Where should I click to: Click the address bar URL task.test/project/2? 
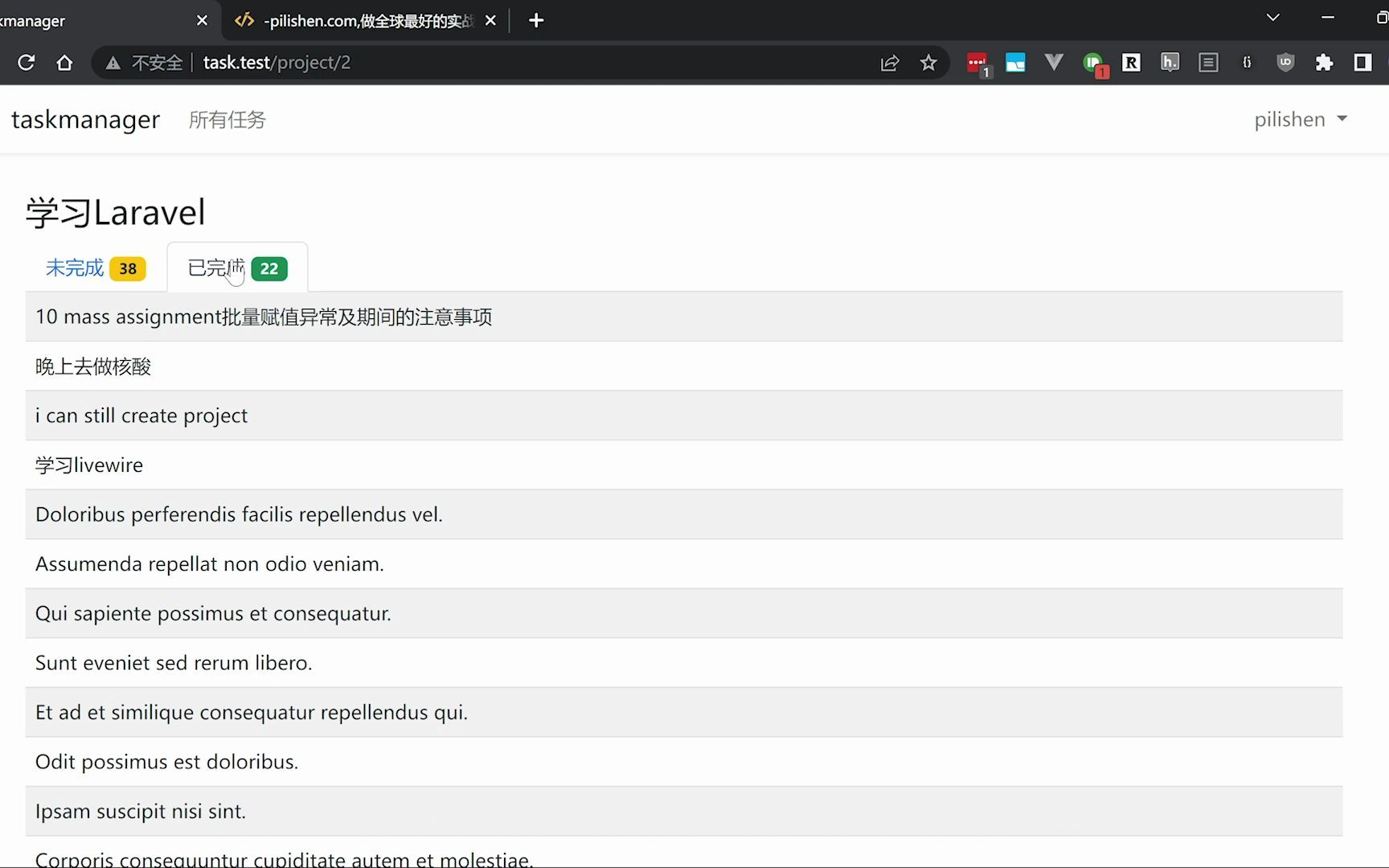pyautogui.click(x=277, y=63)
